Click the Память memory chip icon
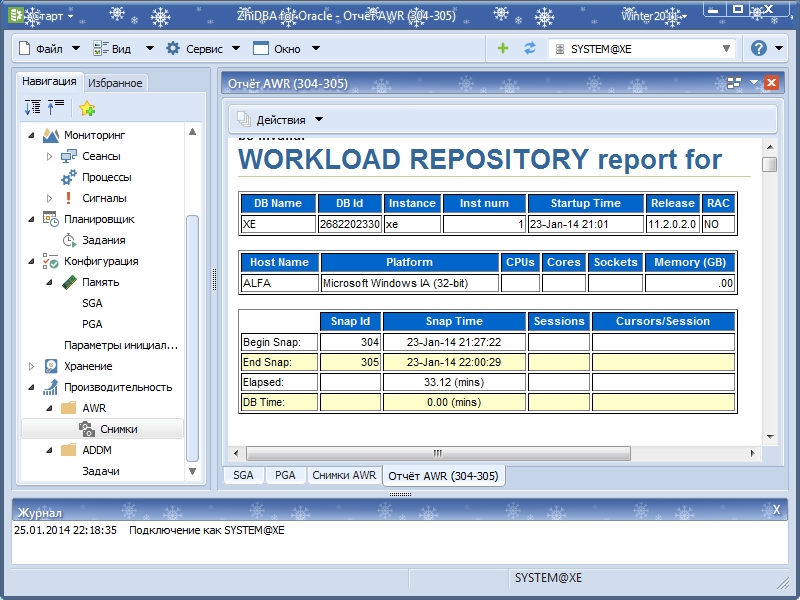The image size is (800, 600). (x=69, y=282)
